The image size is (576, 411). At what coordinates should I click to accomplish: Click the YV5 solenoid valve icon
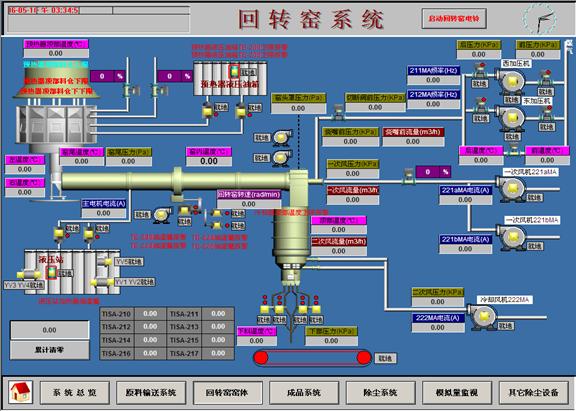[105, 262]
